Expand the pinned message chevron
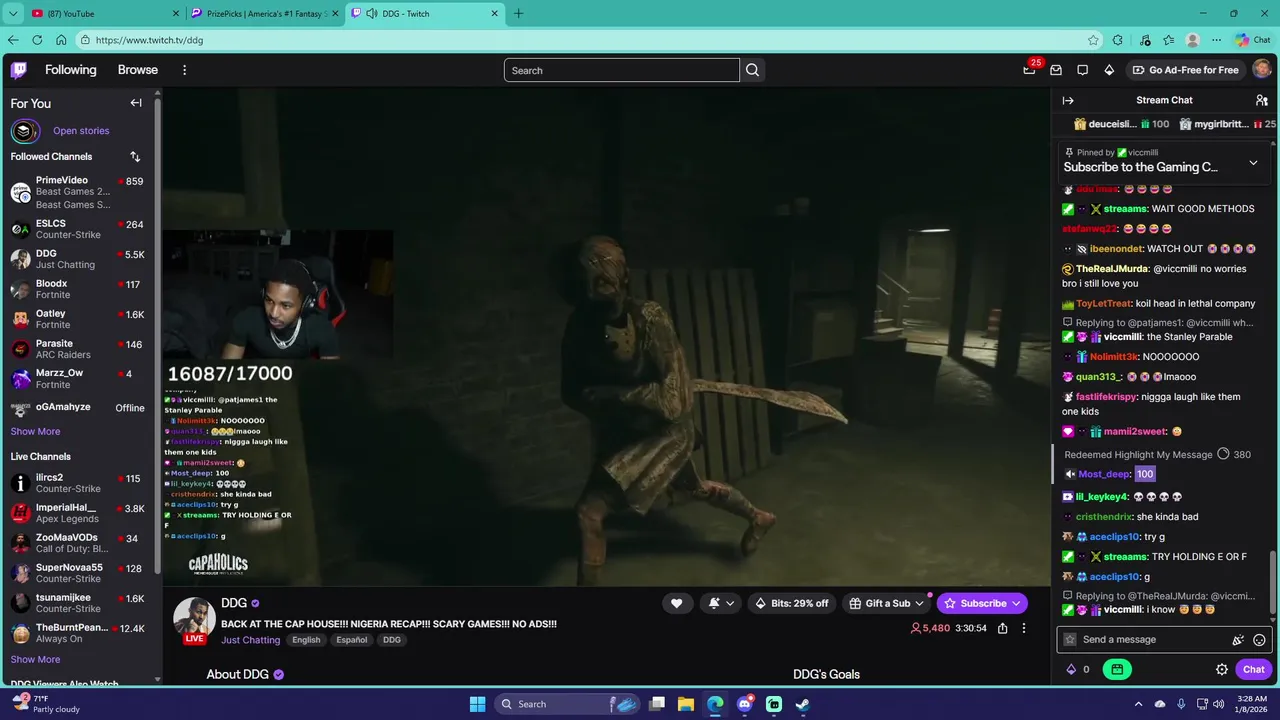Viewport: 1280px width, 720px height. coord(1253,163)
